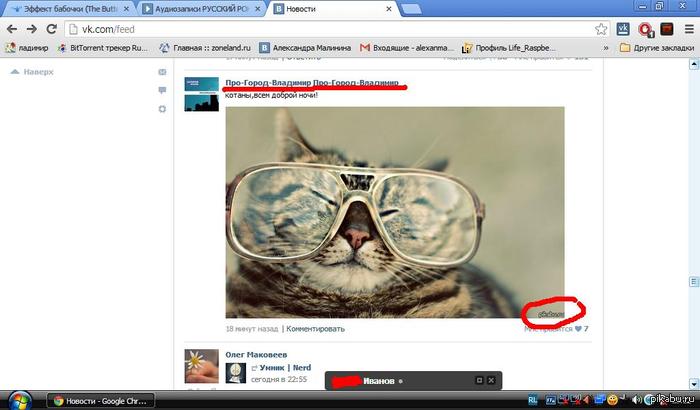The height and width of the screenshot is (410, 700).
Task: Click the messages envelope icon in sidebar
Action: coord(163,72)
